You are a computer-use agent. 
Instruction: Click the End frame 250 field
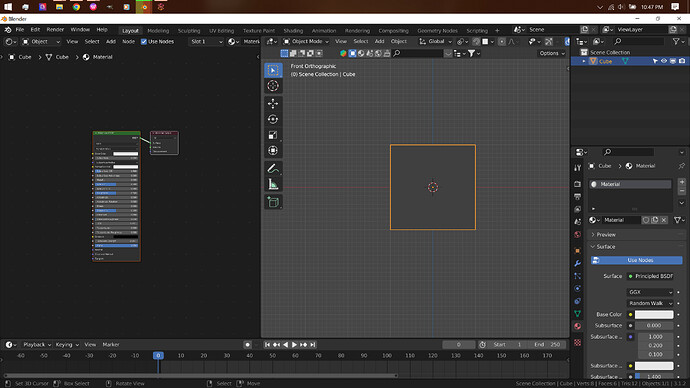[x=547, y=344]
